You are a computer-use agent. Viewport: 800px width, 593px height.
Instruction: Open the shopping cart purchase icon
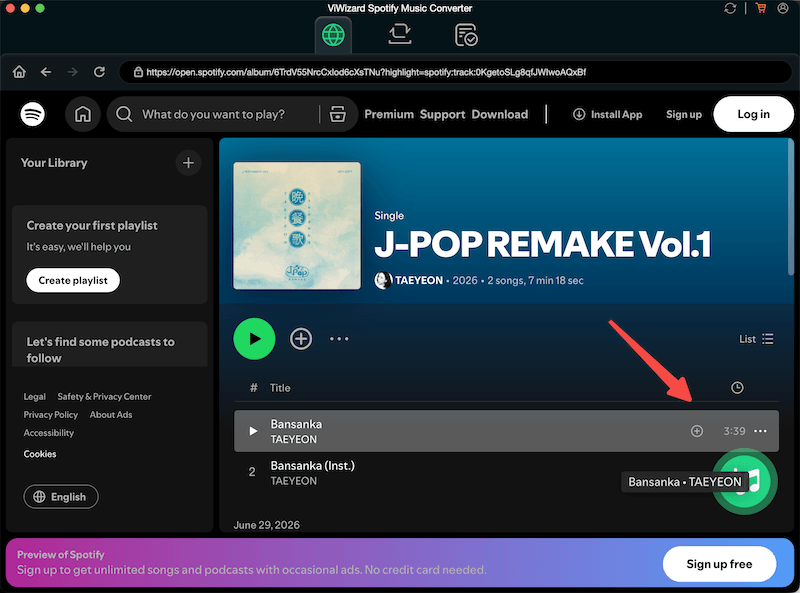tap(761, 8)
